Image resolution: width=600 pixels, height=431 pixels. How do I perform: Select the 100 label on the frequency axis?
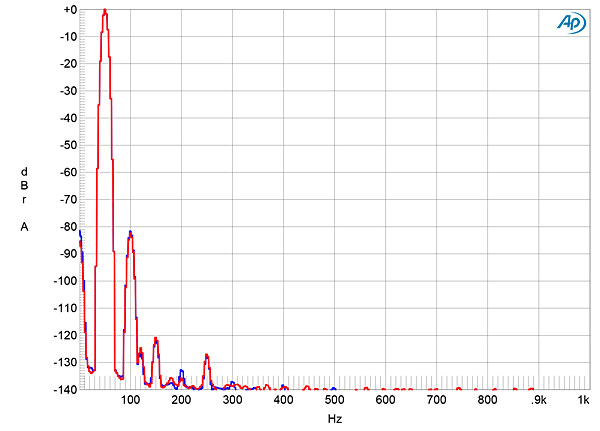tap(130, 400)
